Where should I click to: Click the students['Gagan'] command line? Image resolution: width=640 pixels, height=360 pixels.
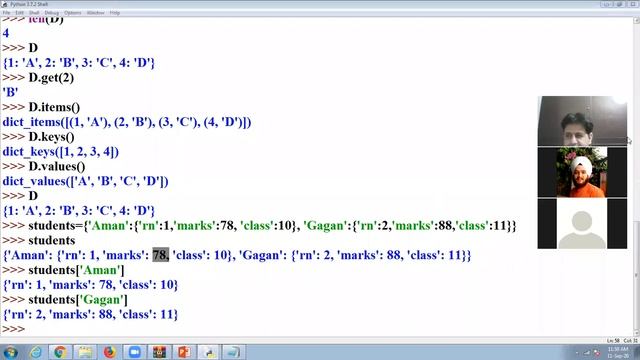[64, 300]
